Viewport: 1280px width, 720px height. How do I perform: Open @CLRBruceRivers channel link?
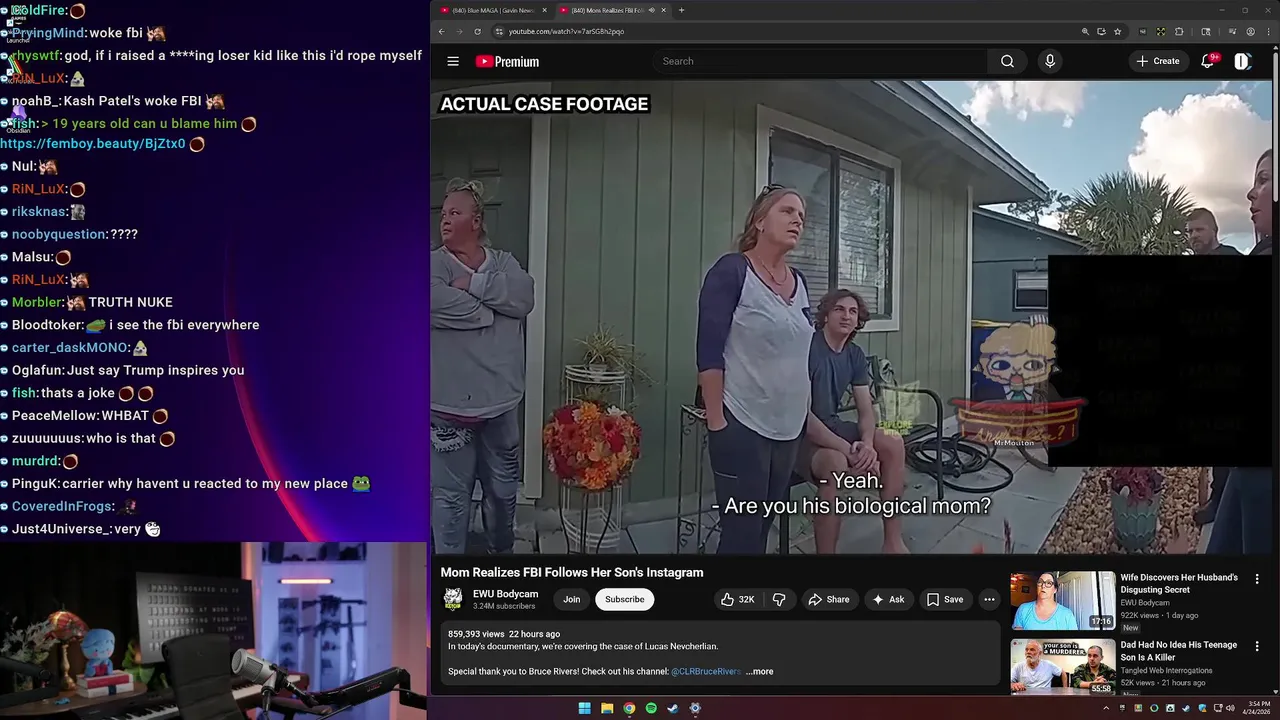(x=706, y=671)
